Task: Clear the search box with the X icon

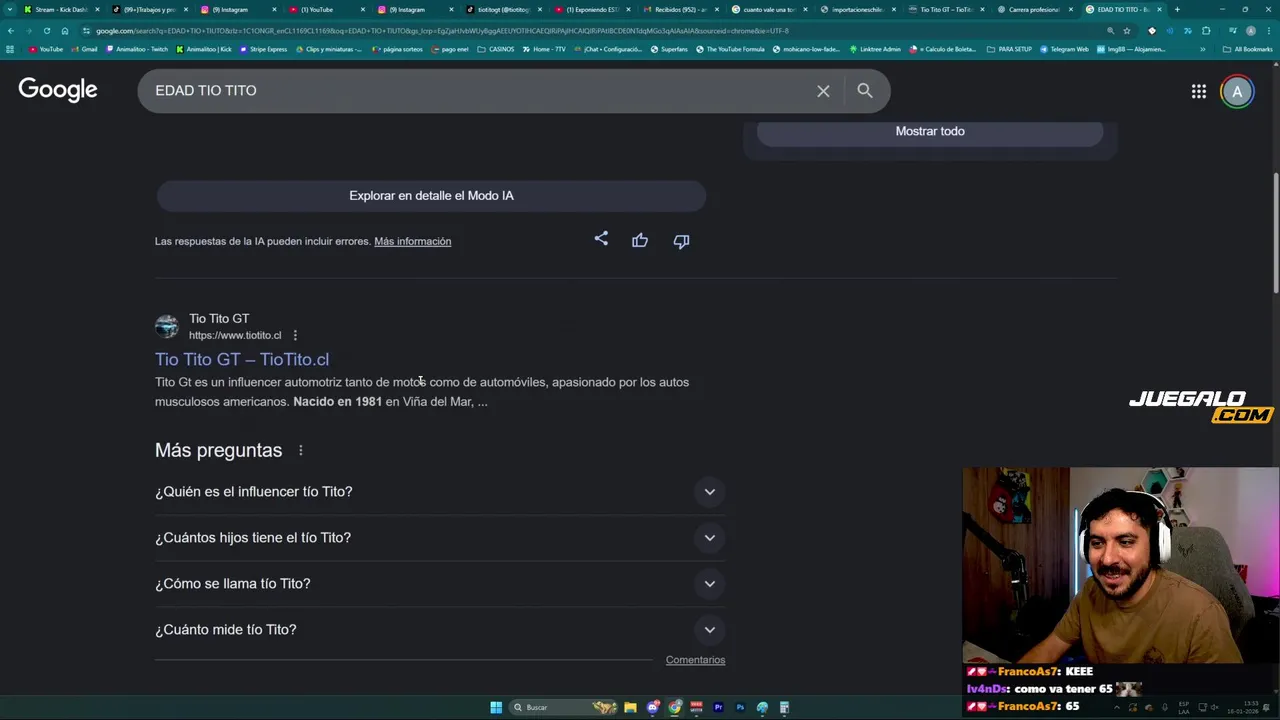Action: [823, 91]
